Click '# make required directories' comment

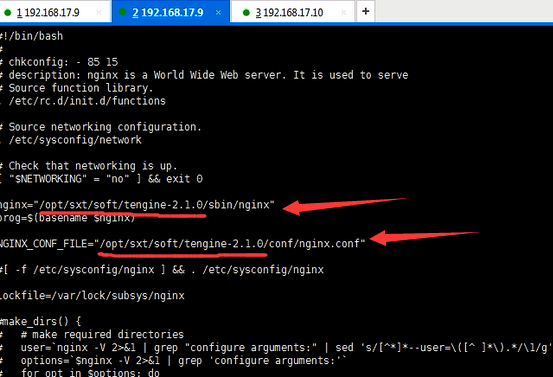(102, 334)
